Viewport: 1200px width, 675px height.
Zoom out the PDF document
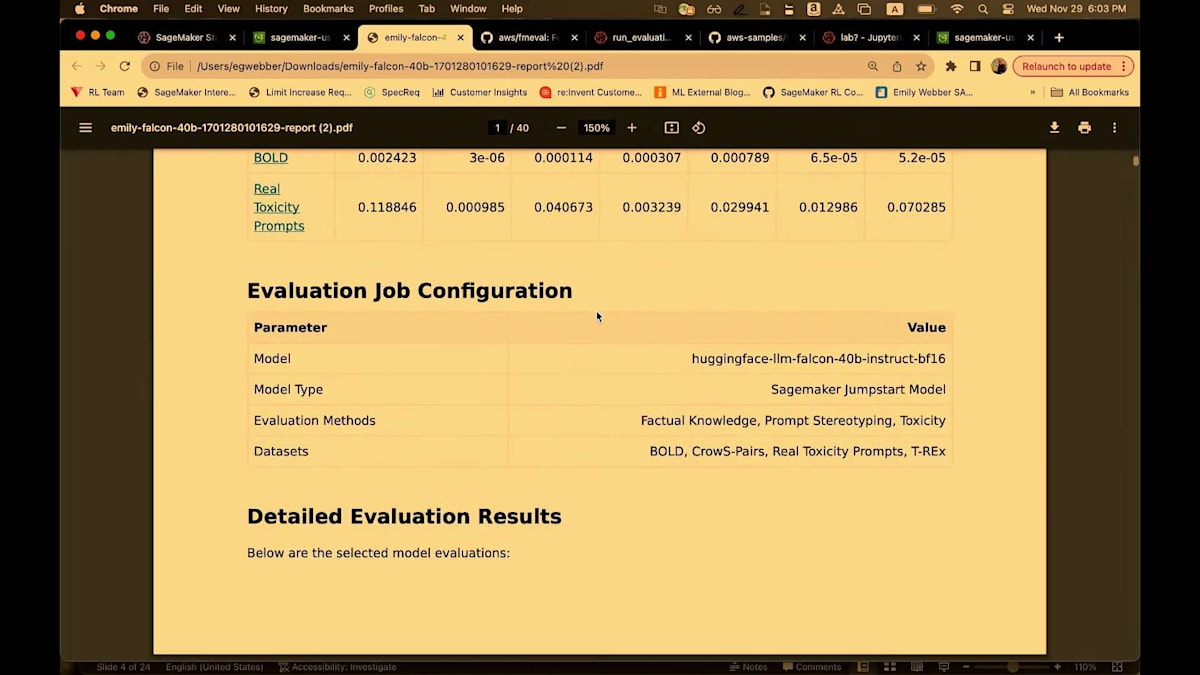[x=561, y=128]
